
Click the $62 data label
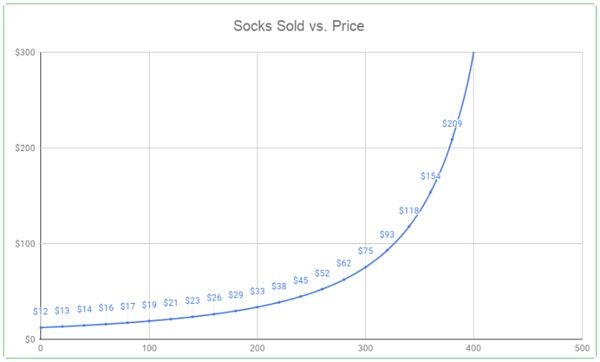coord(344,263)
